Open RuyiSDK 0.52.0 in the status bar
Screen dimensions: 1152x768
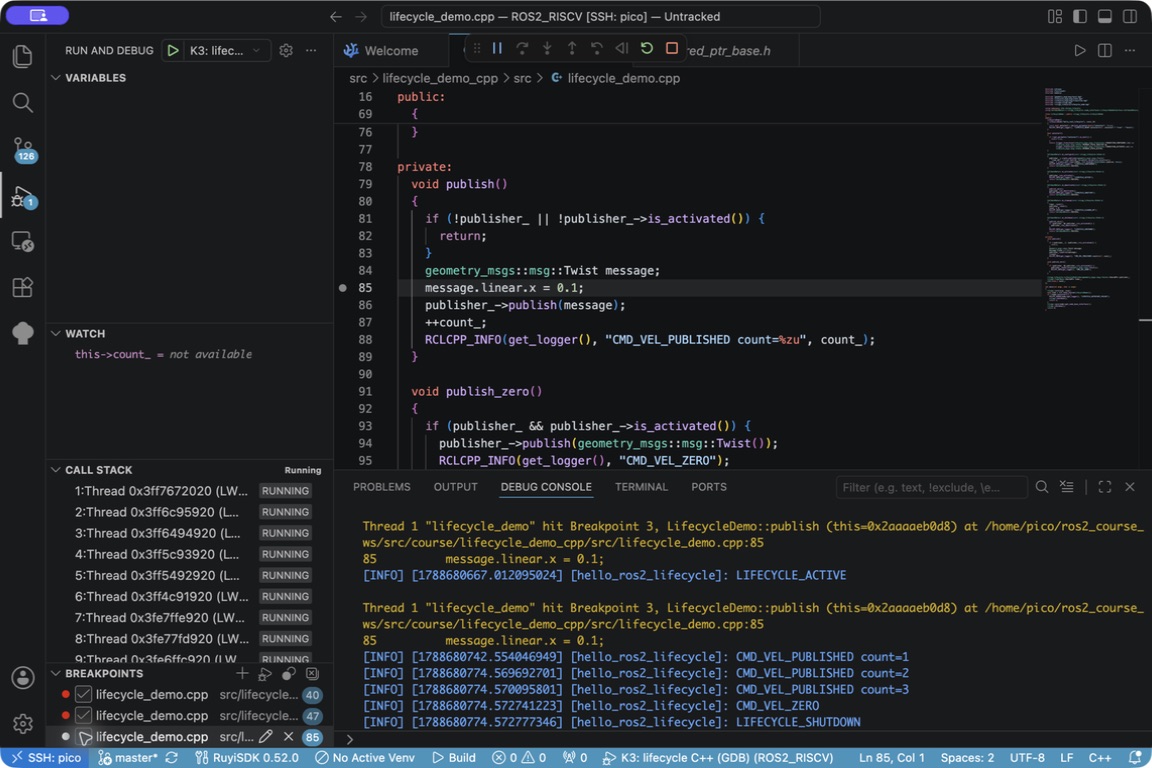click(247, 758)
